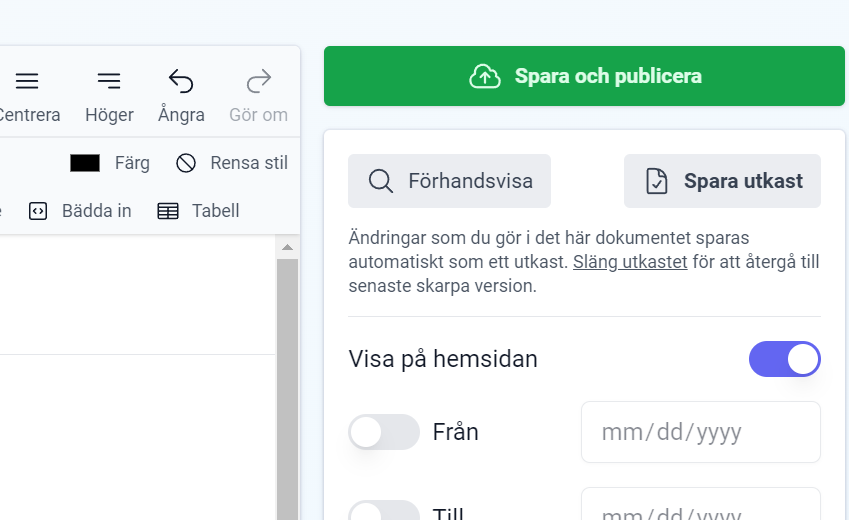
Task: Enable the Till date toggle
Action: click(x=384, y=512)
